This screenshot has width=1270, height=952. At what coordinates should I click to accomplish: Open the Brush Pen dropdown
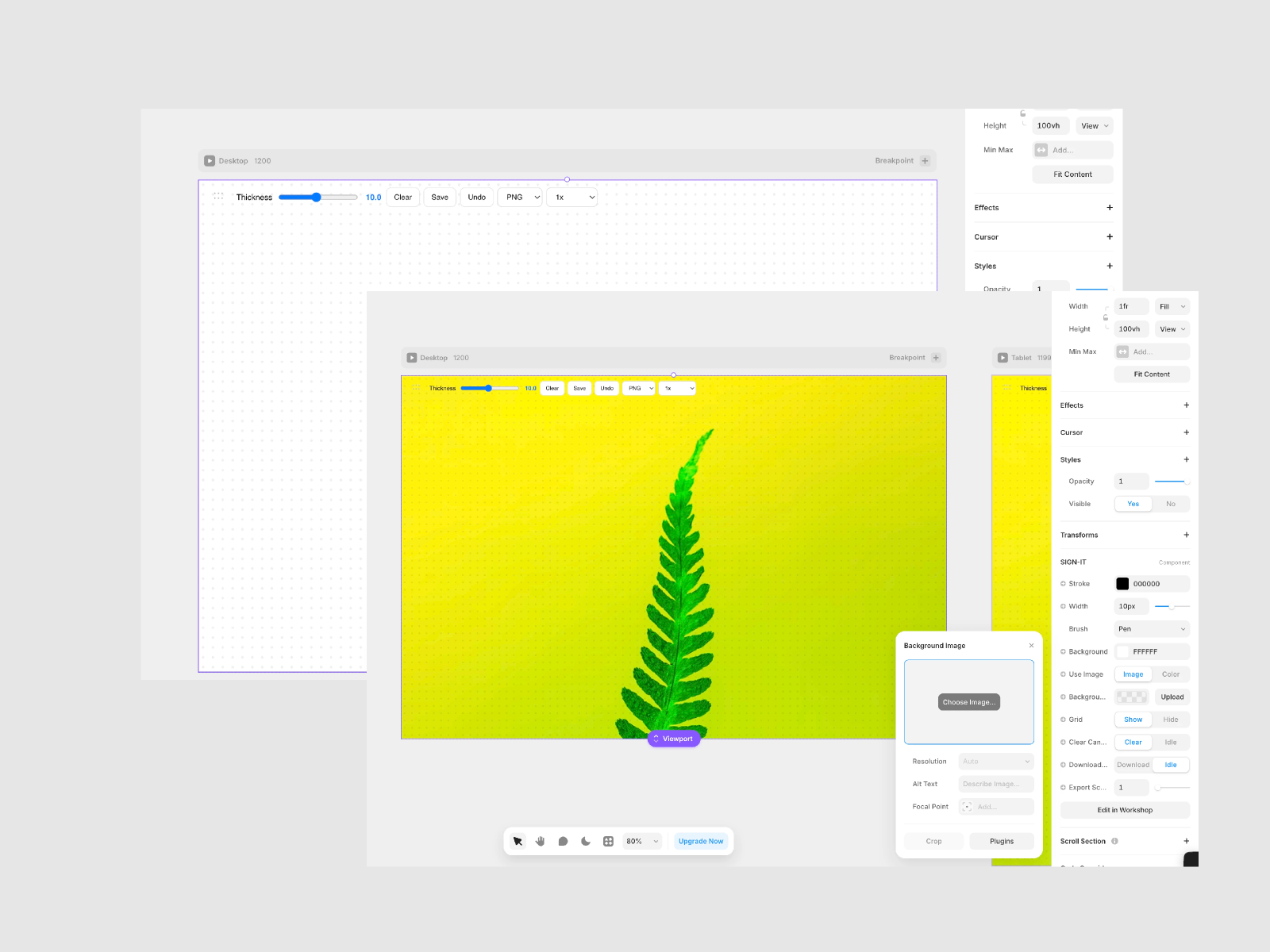[x=1152, y=629]
